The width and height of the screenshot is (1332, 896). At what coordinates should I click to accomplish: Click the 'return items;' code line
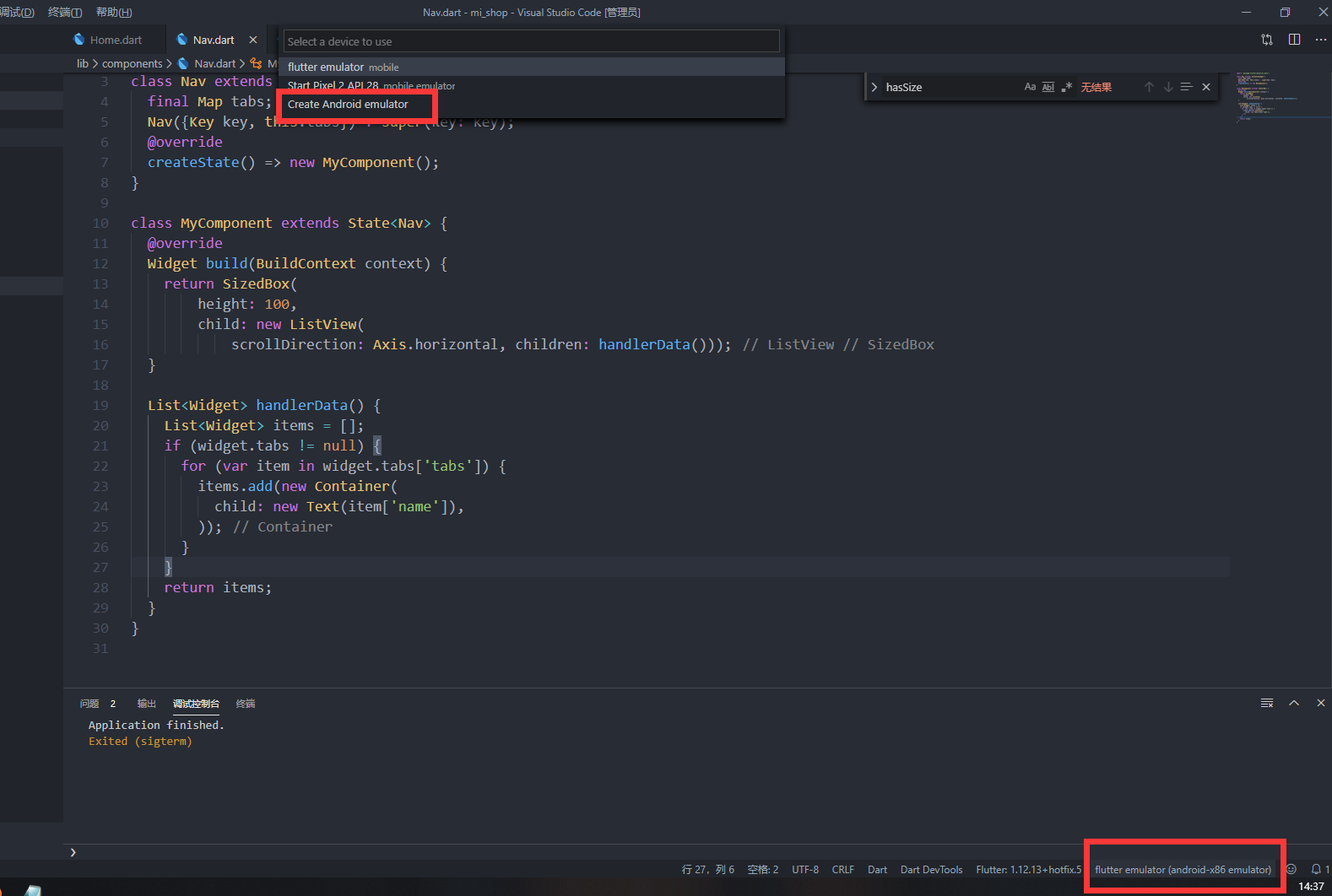pos(218,587)
